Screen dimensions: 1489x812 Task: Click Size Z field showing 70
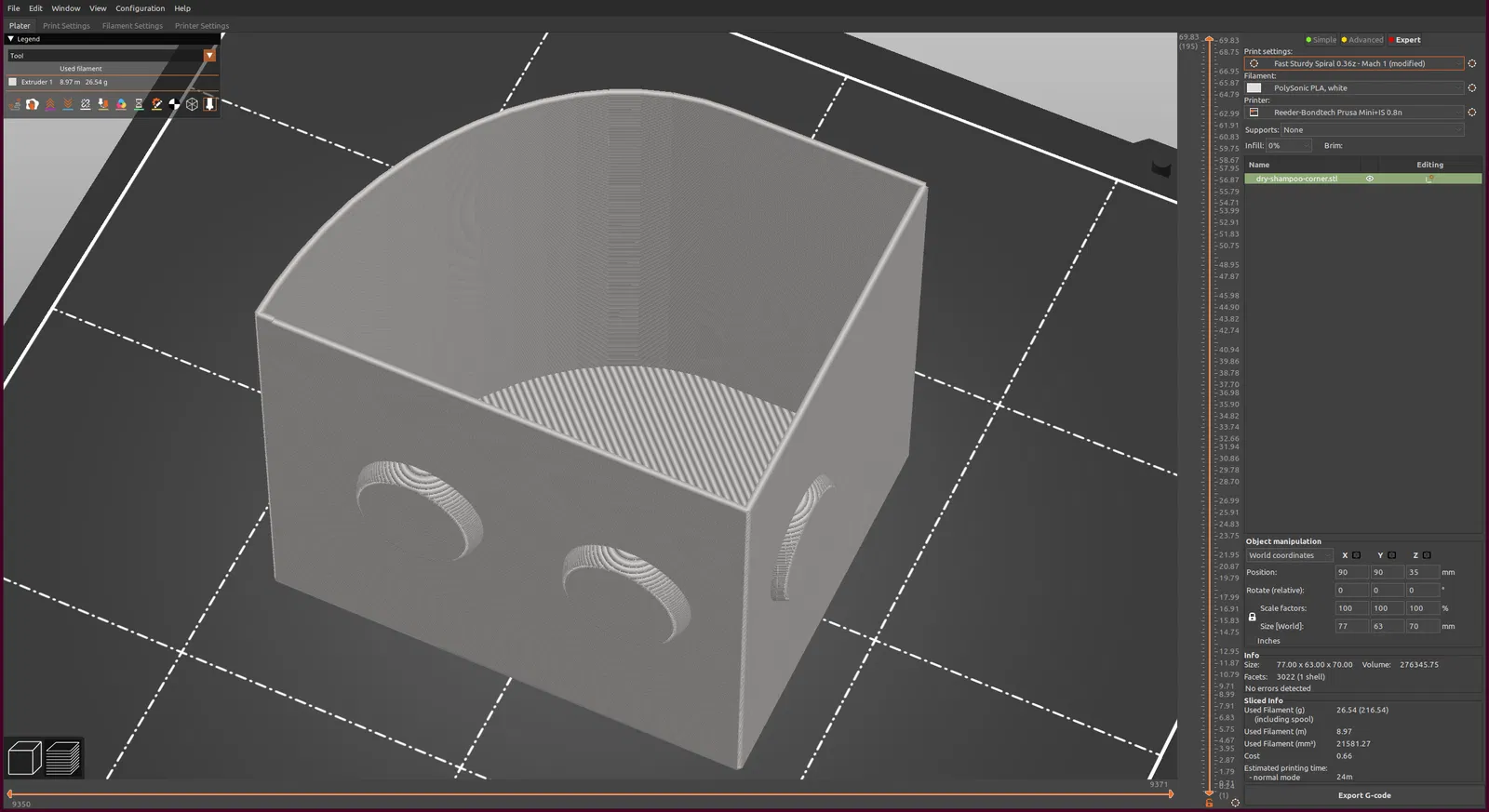pyautogui.click(x=1422, y=626)
